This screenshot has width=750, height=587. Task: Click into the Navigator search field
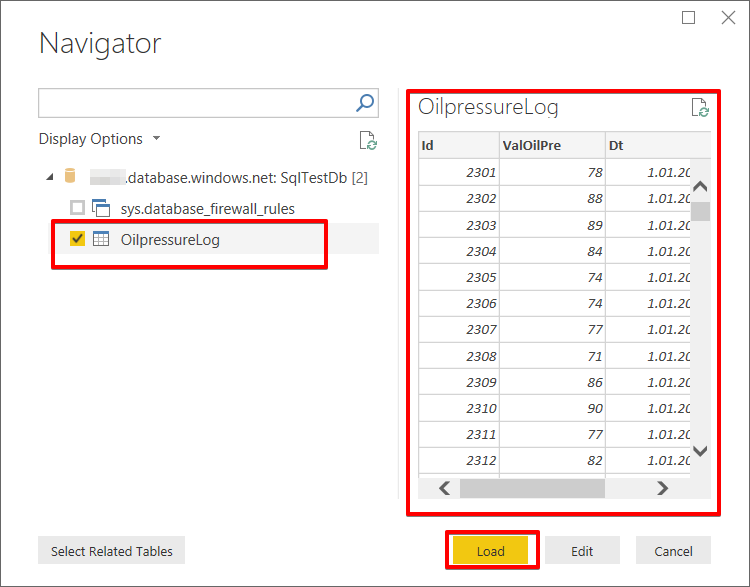point(195,103)
